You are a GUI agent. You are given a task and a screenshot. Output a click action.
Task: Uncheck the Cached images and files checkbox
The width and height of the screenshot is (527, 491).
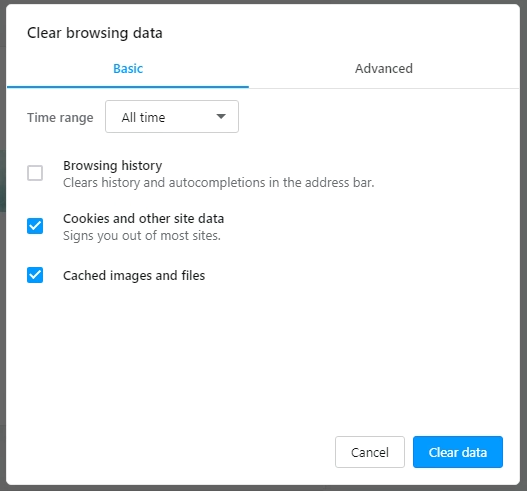click(x=35, y=275)
